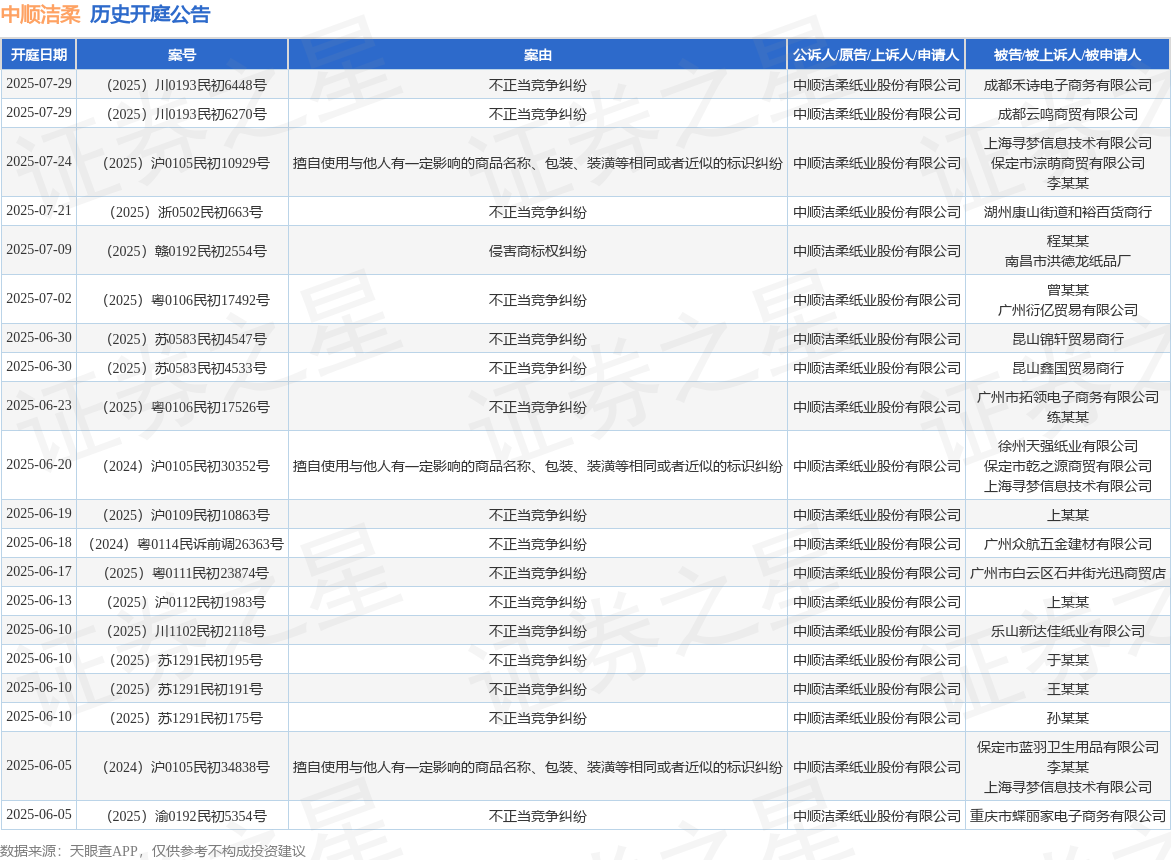This screenshot has width=1171, height=860.
Task: Click the 中顺洁柔 title text
Action: 41,14
